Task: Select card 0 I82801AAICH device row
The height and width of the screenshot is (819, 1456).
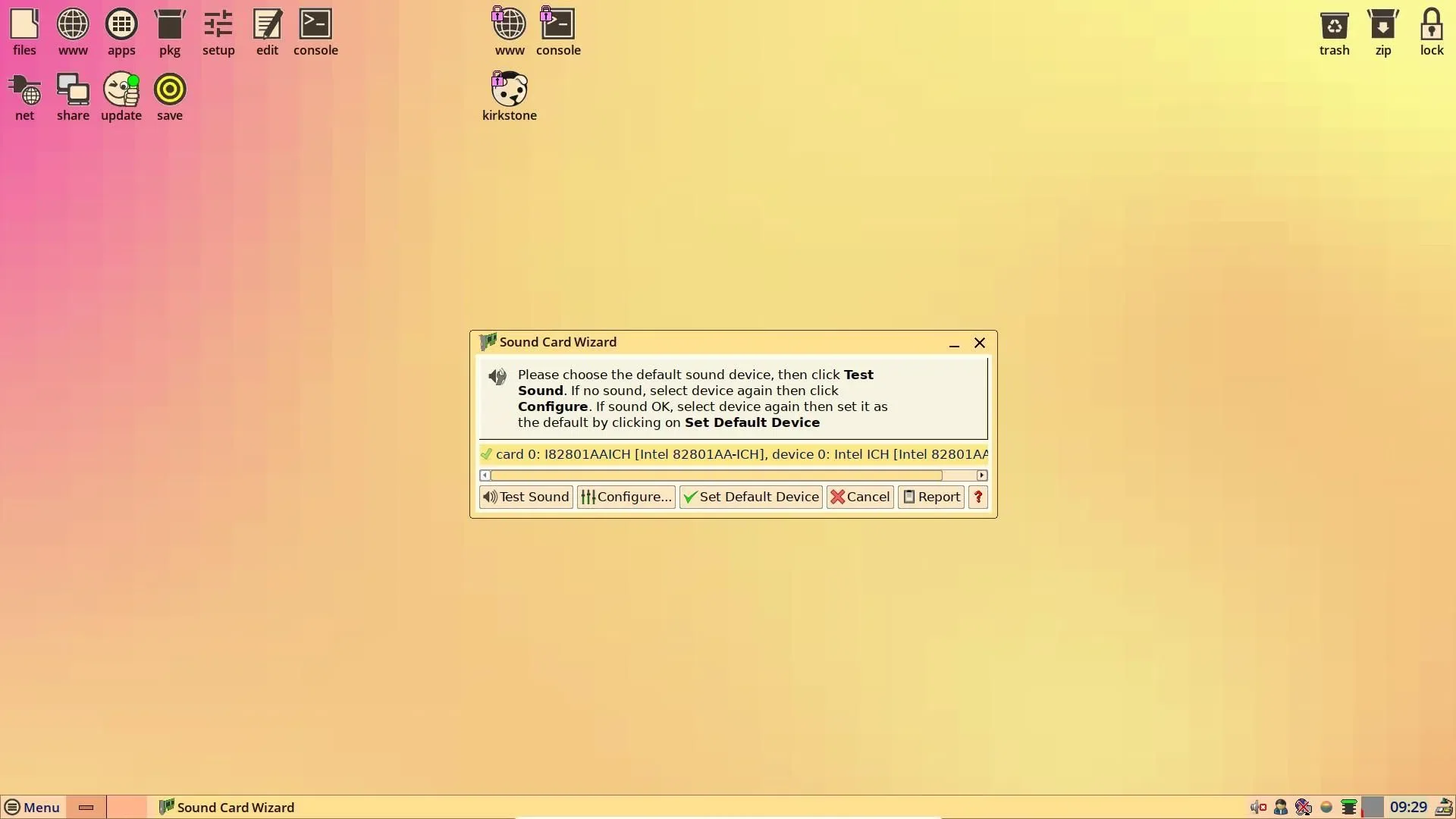Action: [x=733, y=454]
